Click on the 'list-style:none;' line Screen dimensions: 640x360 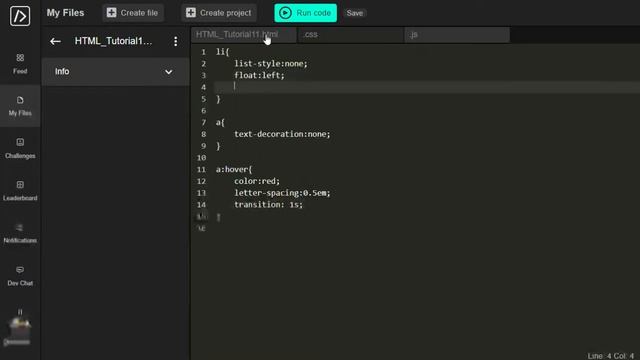(x=271, y=64)
